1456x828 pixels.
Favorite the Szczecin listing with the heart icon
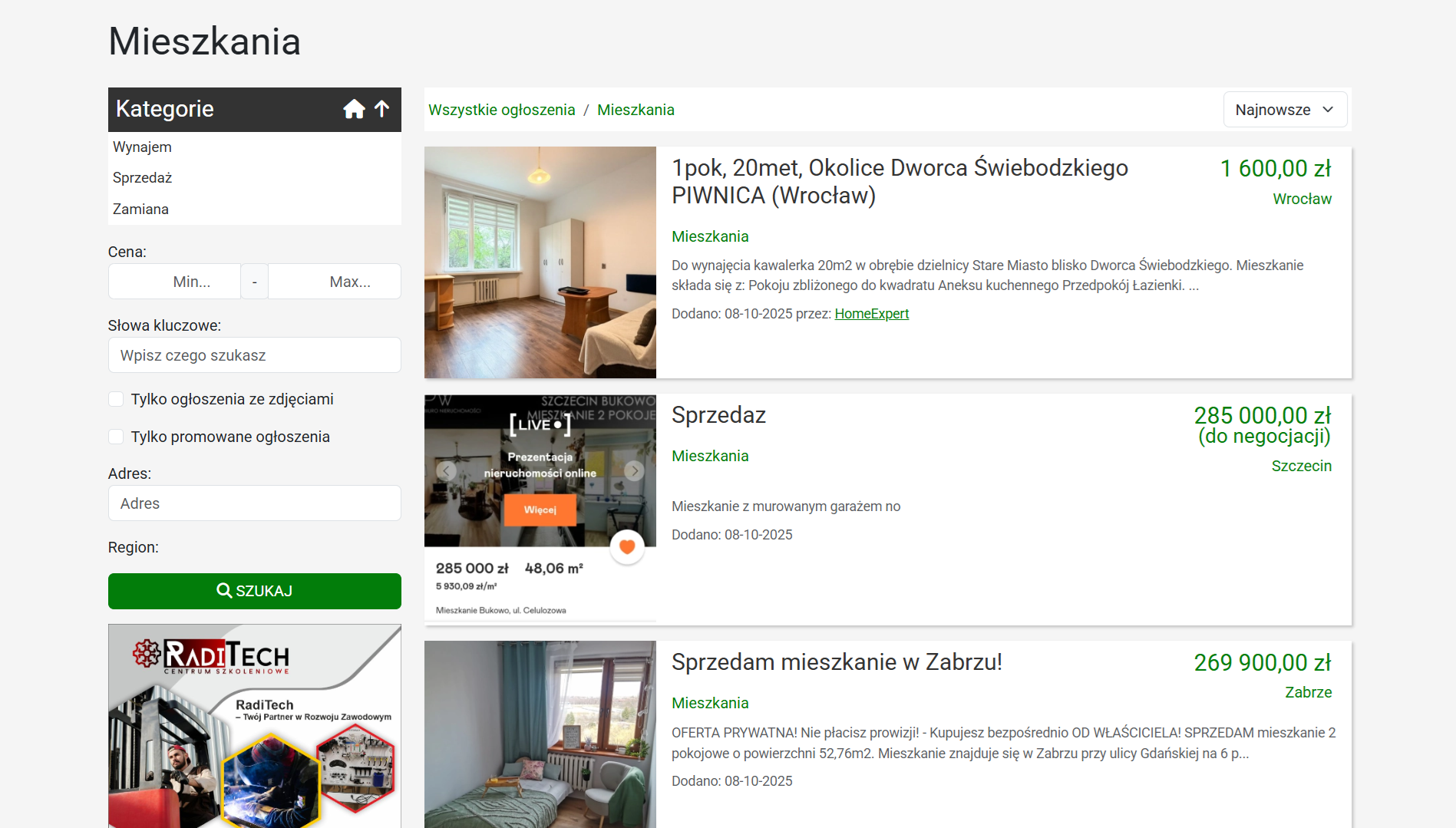click(x=627, y=546)
